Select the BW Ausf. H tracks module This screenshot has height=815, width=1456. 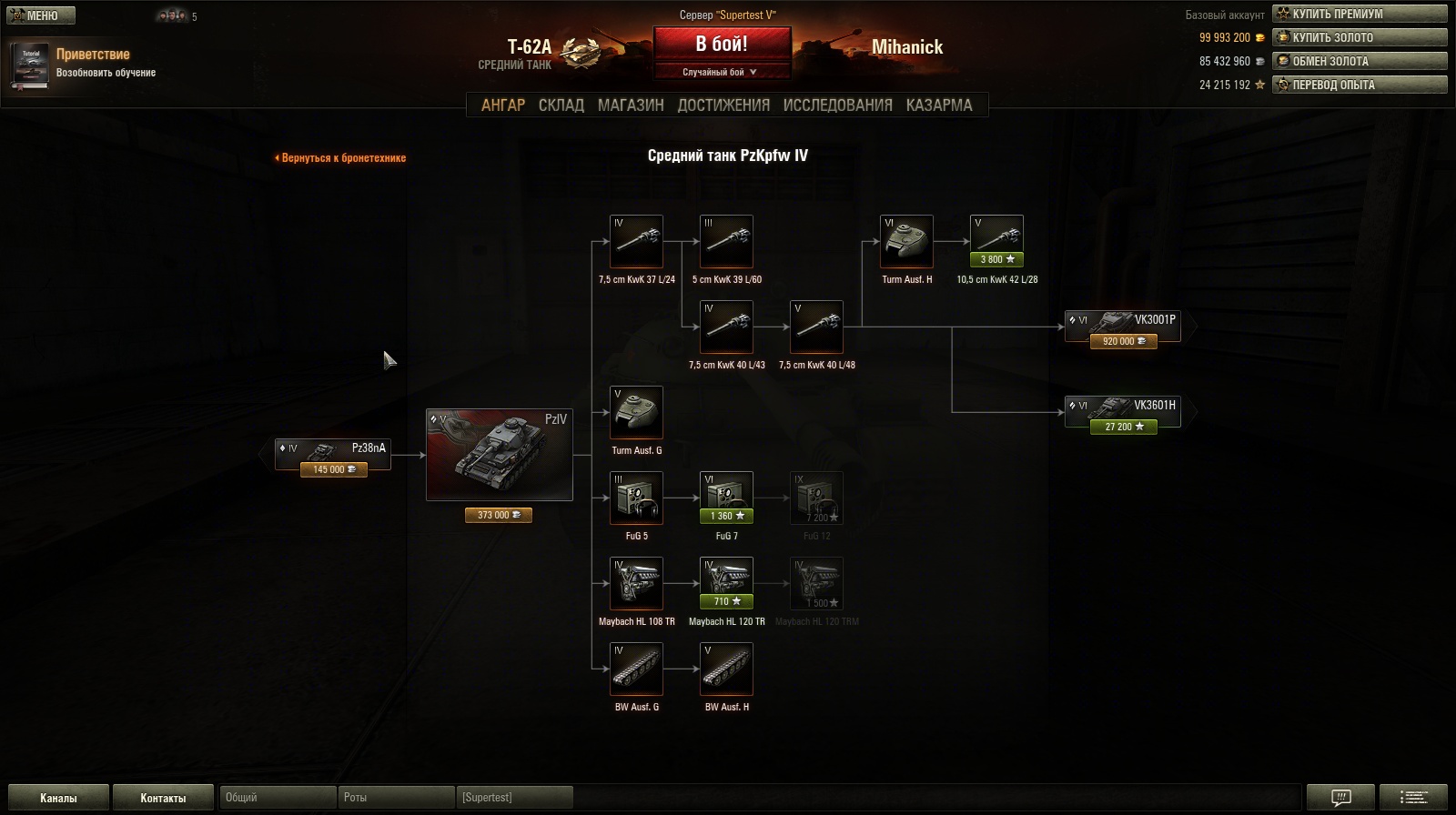point(726,669)
